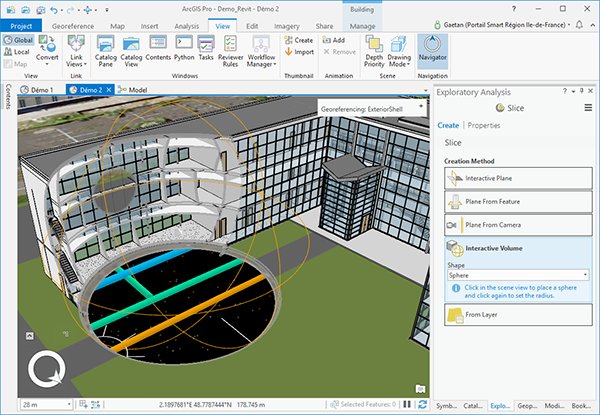Screen dimensions: 600x415
Task: Open the Exploratory Analysis hamburger menu
Action: pyautogui.click(x=588, y=108)
